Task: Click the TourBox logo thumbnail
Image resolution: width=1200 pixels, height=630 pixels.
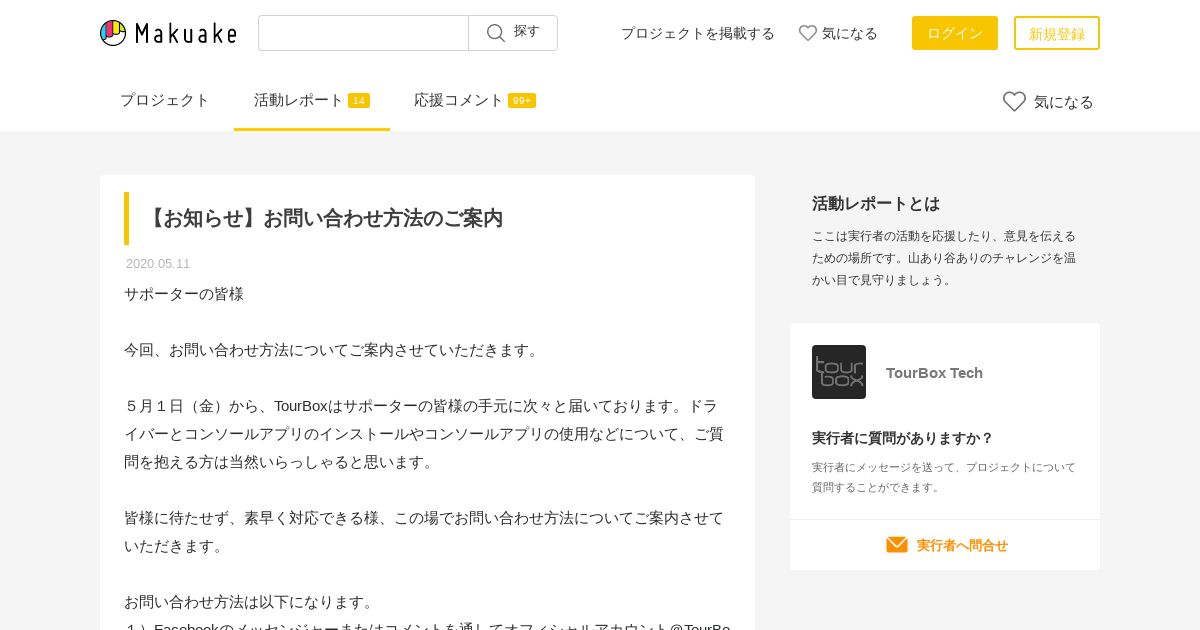Action: coord(839,372)
